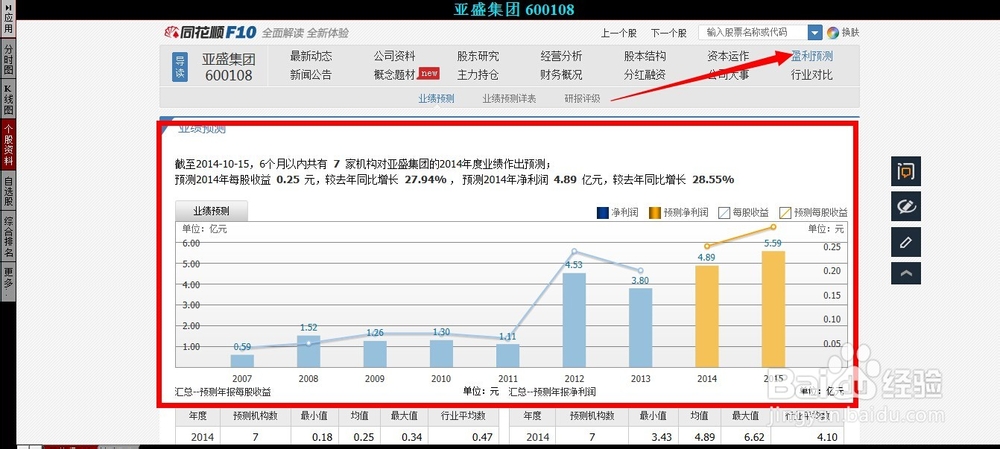Open the 问 question sidebar icon
Image resolution: width=1000 pixels, height=449 pixels.
click(x=906, y=171)
